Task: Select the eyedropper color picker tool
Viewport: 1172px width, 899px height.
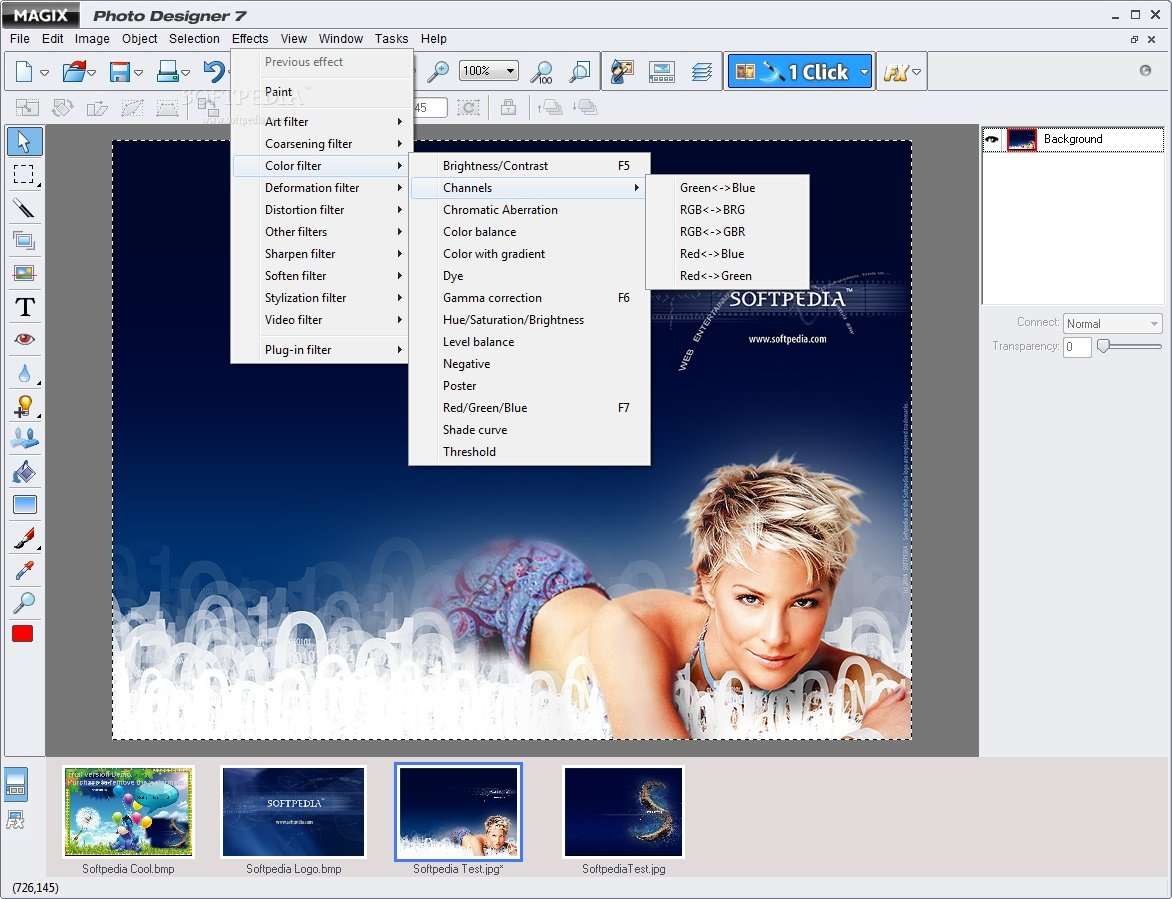Action: (x=24, y=571)
